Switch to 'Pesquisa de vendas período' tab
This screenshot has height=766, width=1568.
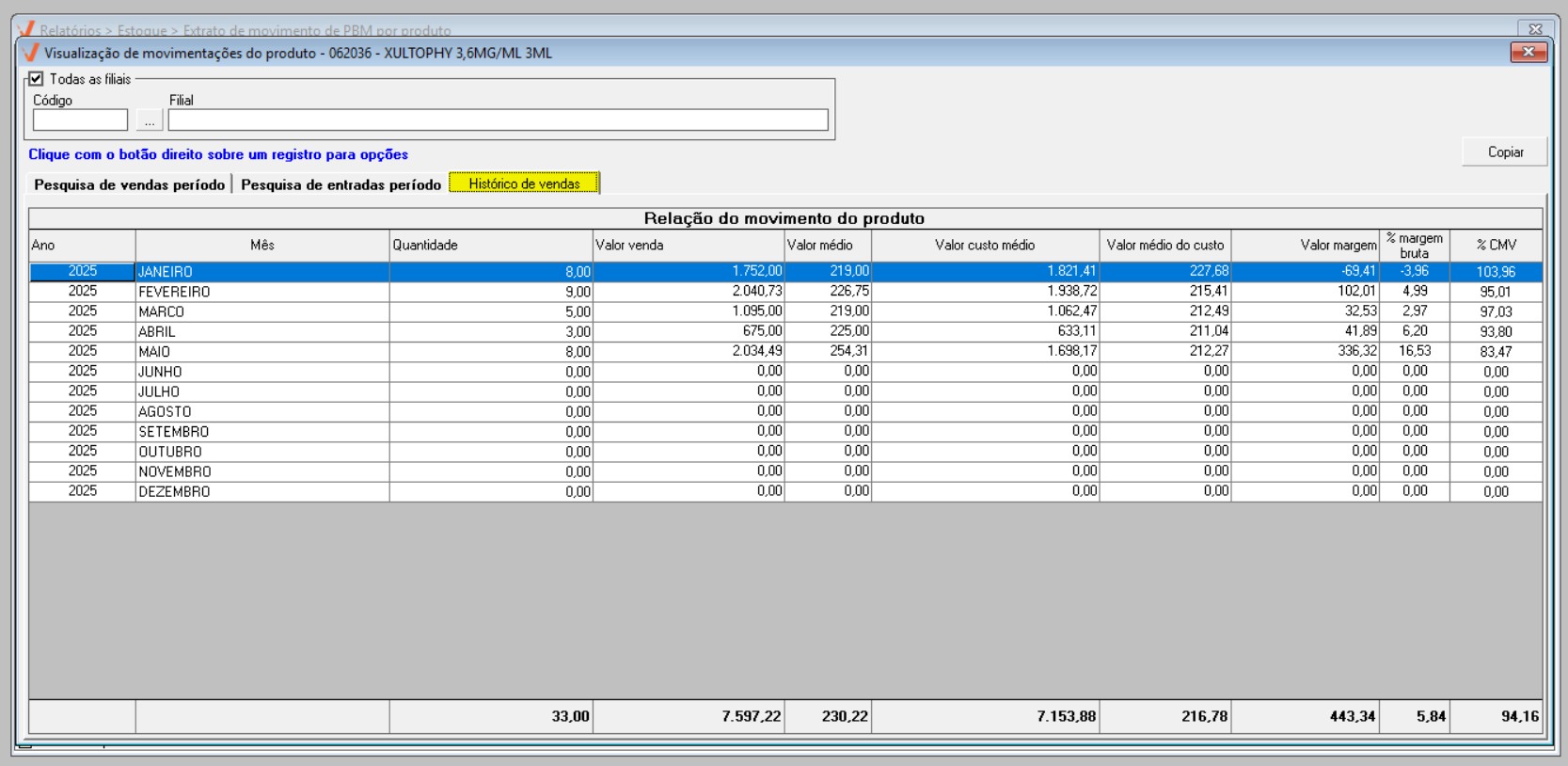pyautogui.click(x=129, y=184)
